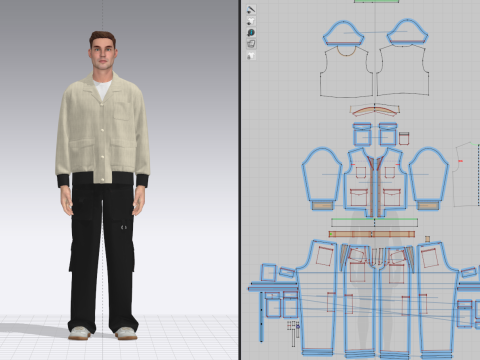Select the right jacket sleeve pattern
The height and width of the screenshot is (360, 480).
[x=429, y=175]
